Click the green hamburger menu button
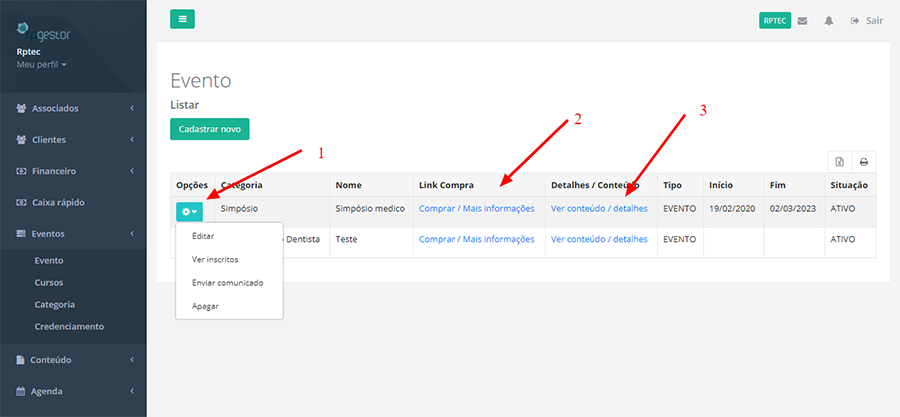 click(182, 19)
